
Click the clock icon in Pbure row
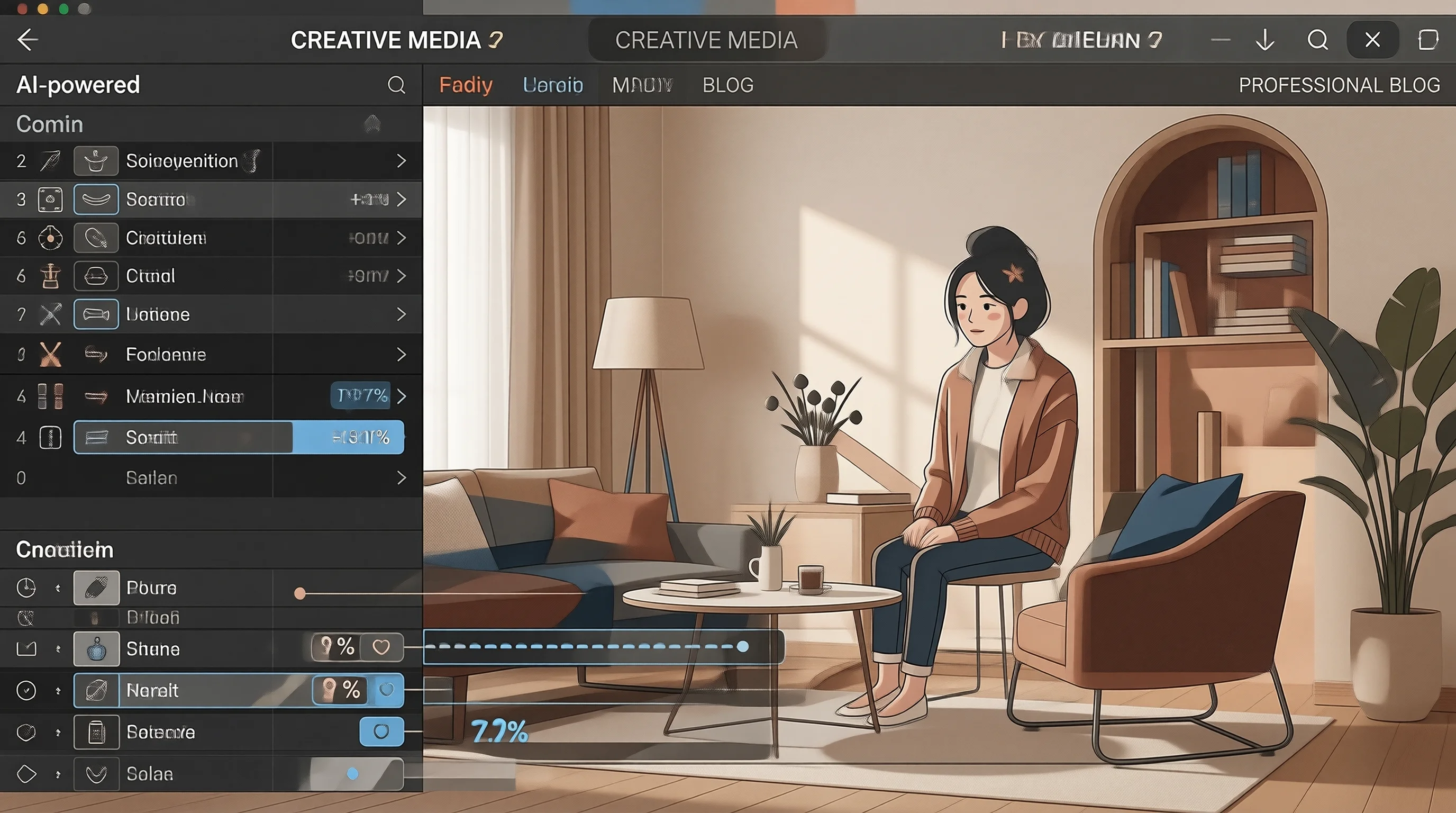26,588
